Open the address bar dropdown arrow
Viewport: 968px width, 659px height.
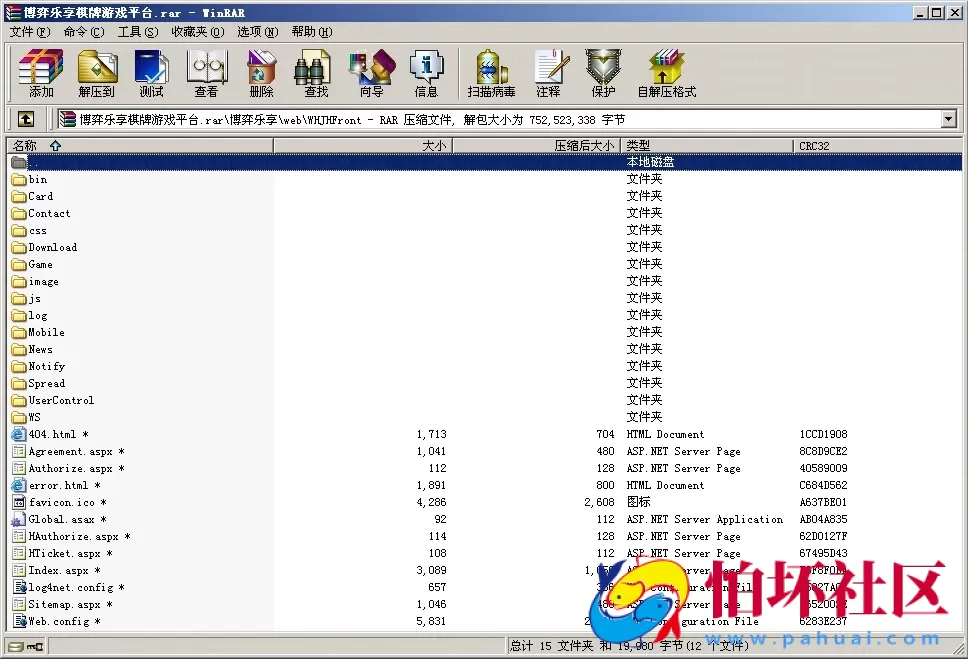click(949, 118)
